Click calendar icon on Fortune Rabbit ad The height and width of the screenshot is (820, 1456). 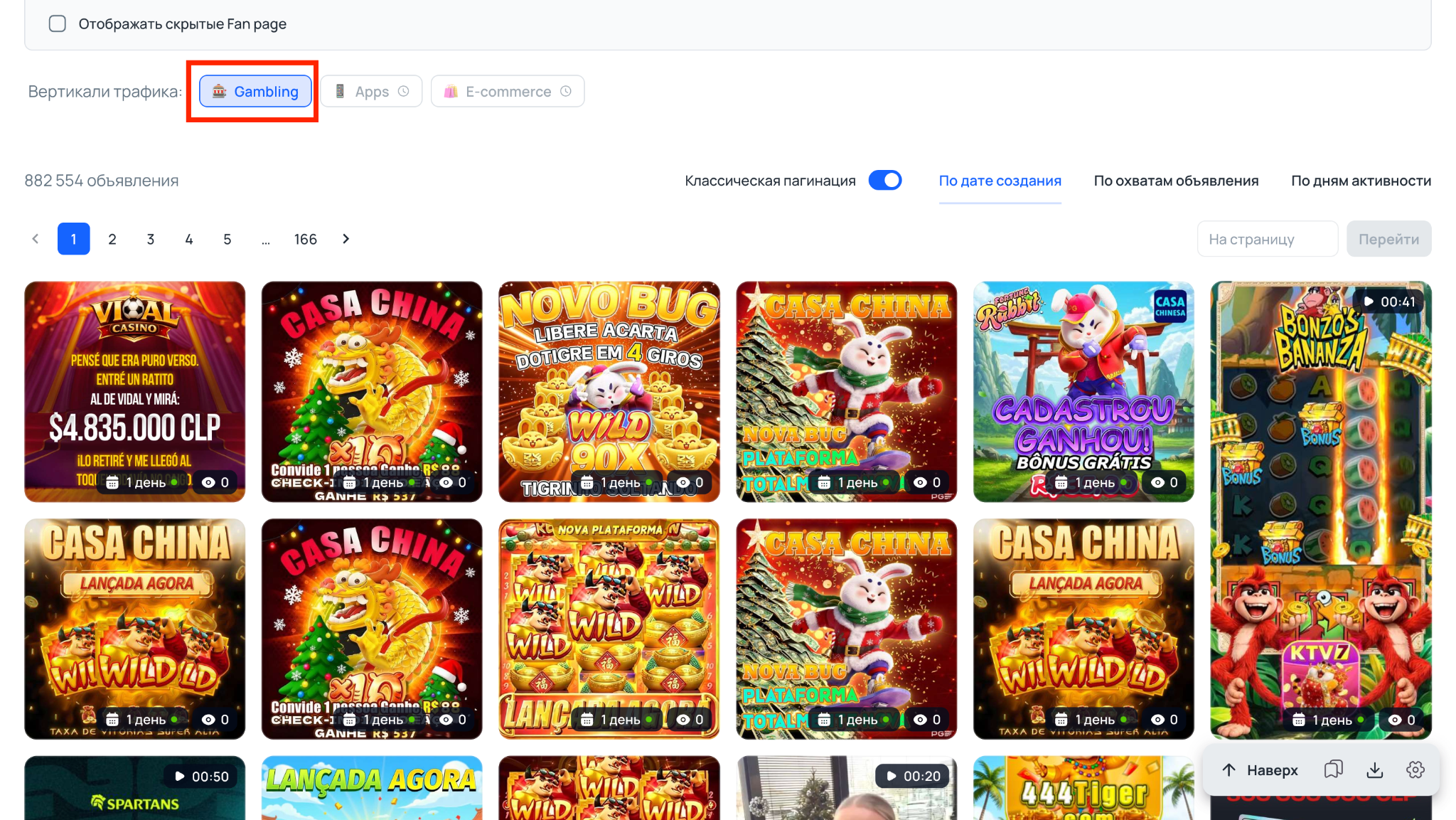coord(1061,482)
